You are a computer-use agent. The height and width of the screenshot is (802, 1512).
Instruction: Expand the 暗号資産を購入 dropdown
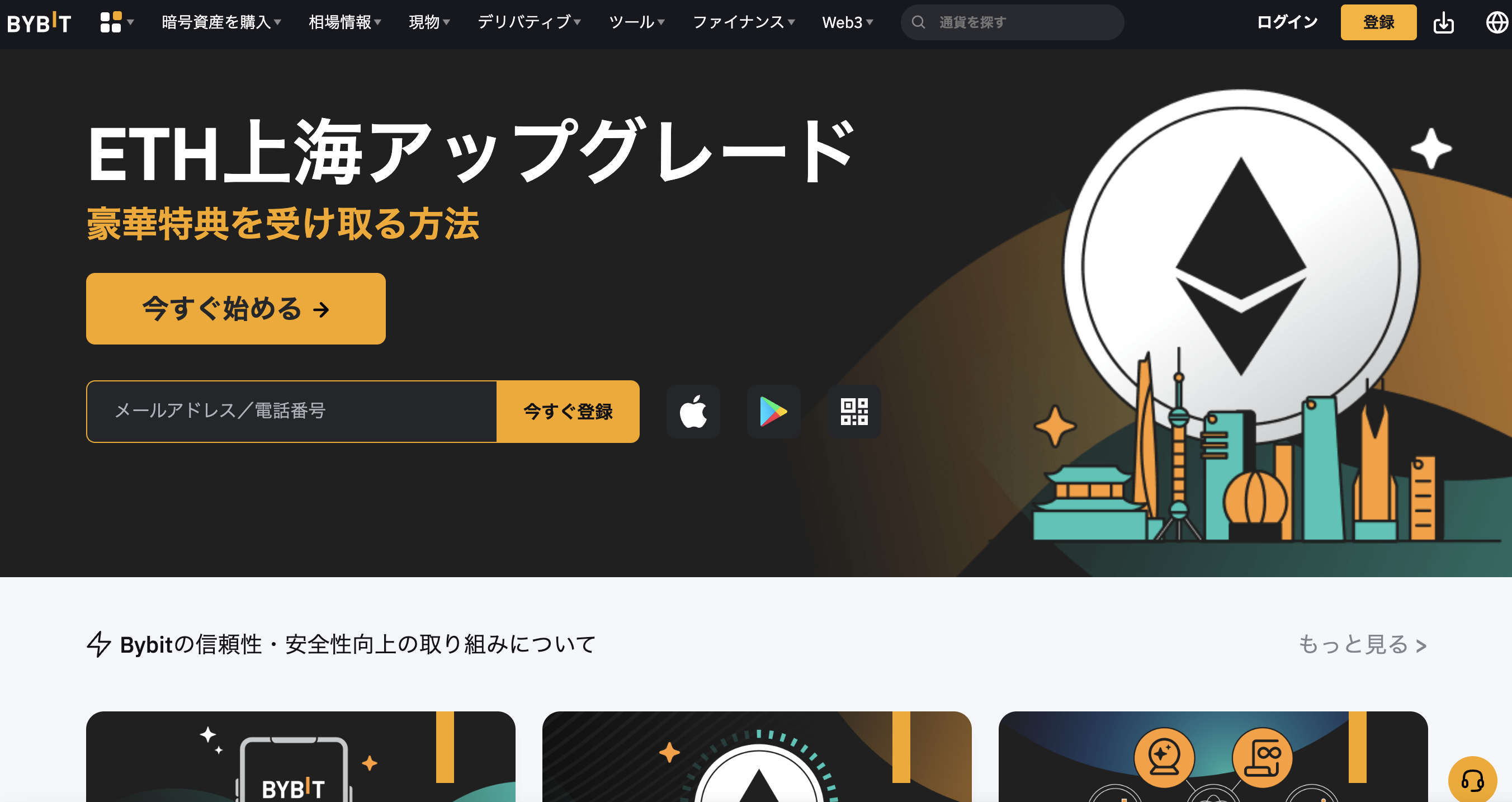coord(221,22)
